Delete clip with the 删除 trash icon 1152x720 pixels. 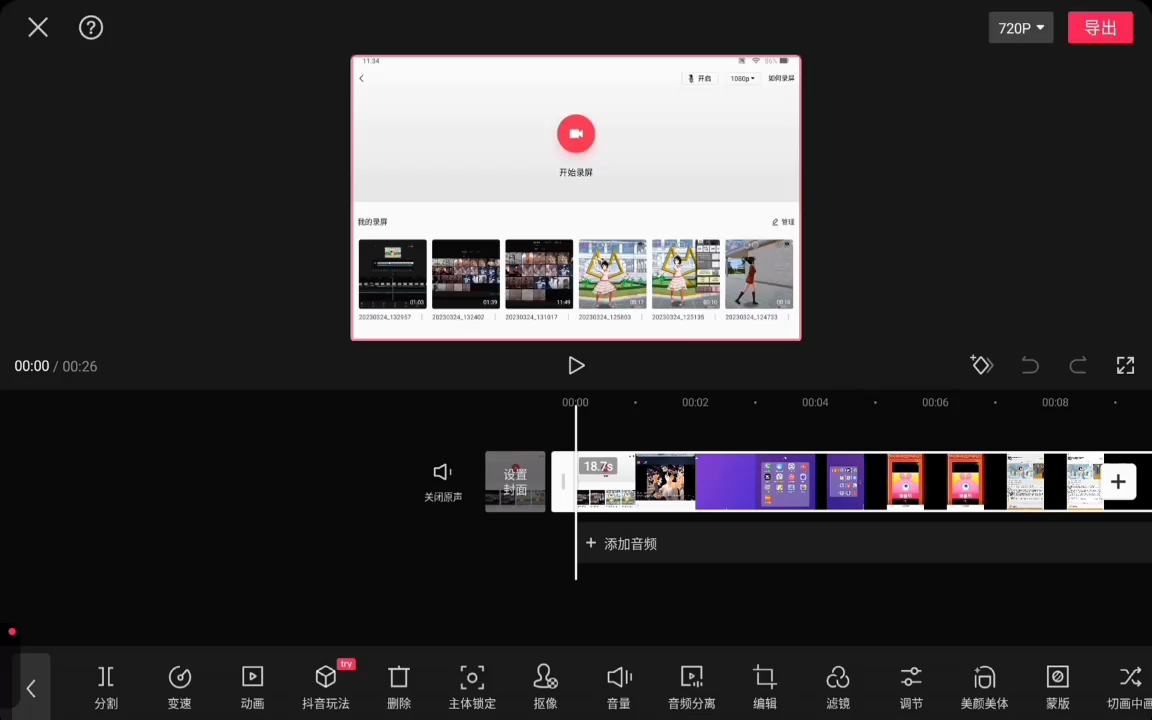tap(399, 686)
